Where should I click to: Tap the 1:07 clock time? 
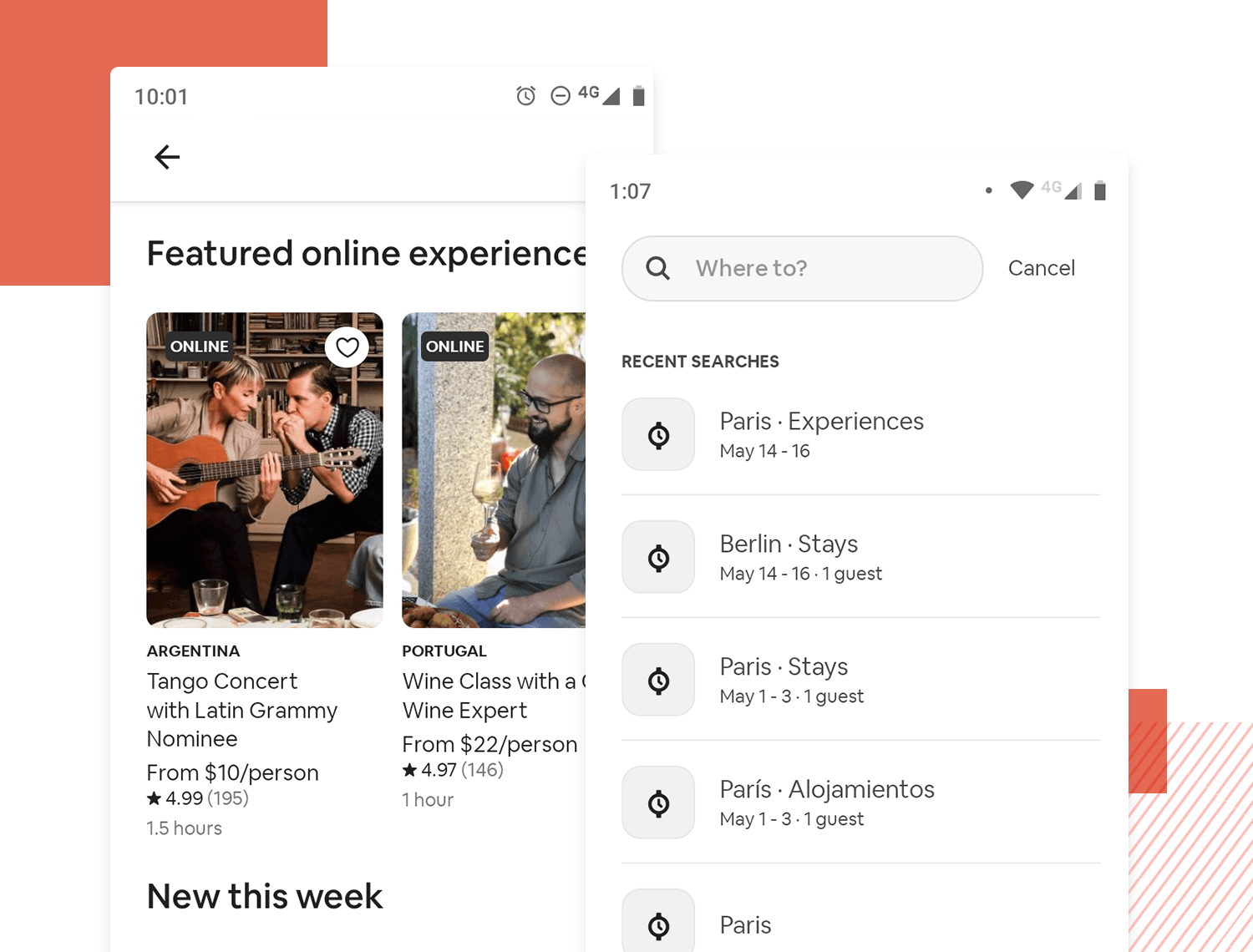[x=630, y=191]
